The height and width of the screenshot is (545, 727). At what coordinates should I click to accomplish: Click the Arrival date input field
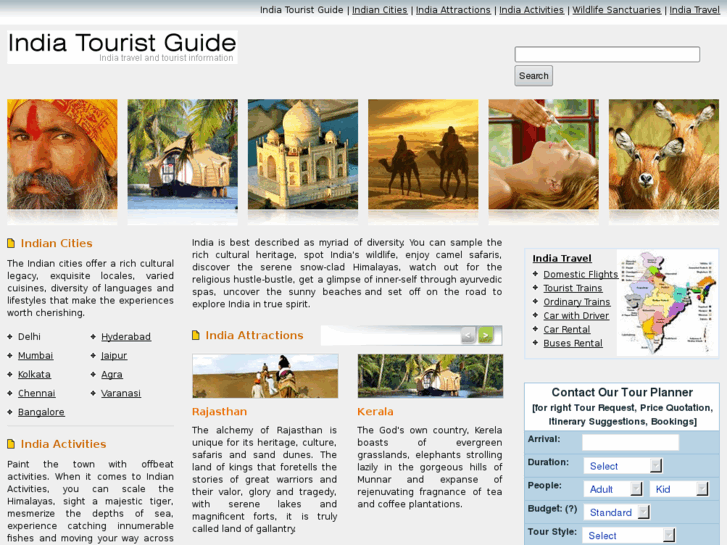(x=631, y=442)
